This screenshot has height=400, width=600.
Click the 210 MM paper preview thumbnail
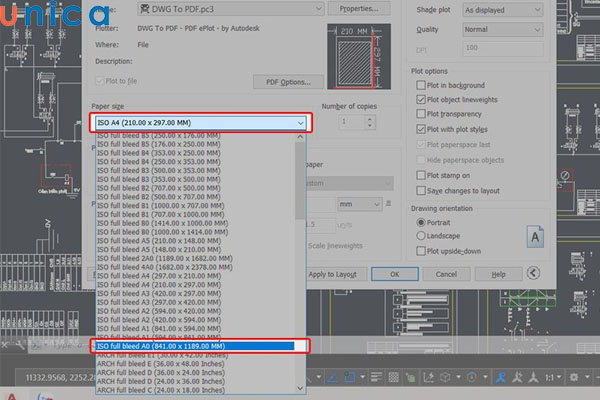tap(359, 56)
